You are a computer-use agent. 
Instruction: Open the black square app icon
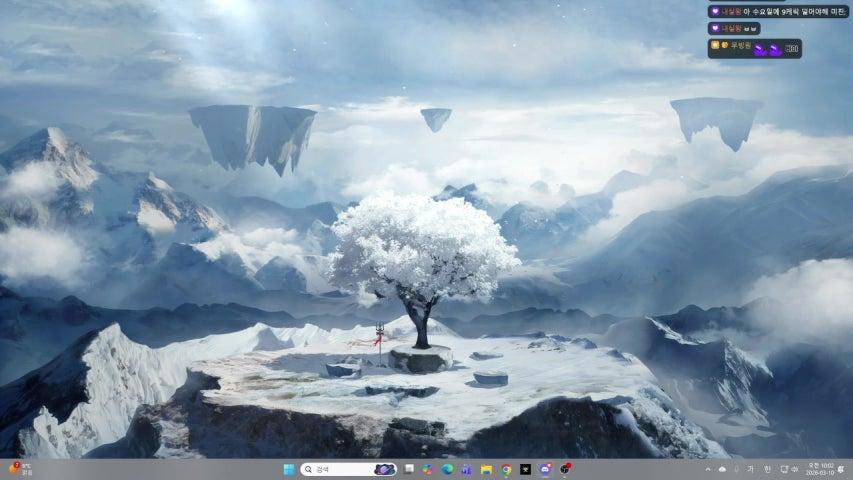[x=526, y=469]
